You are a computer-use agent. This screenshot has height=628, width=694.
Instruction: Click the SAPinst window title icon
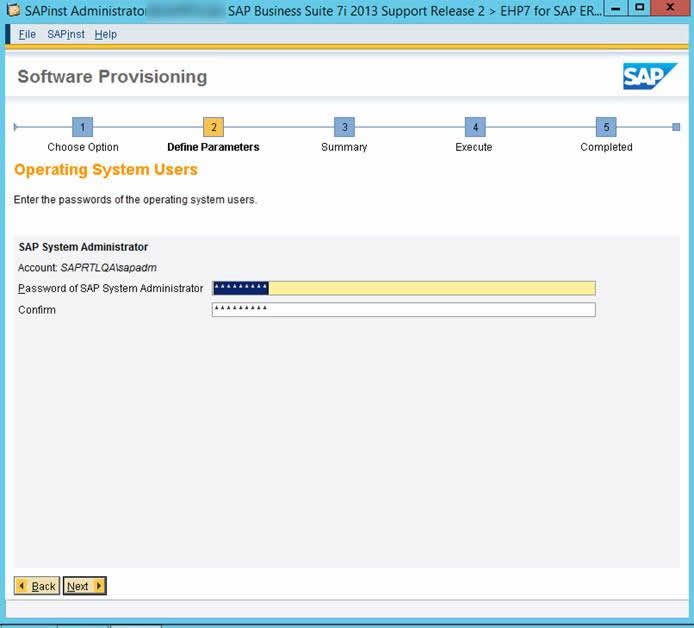tap(13, 10)
